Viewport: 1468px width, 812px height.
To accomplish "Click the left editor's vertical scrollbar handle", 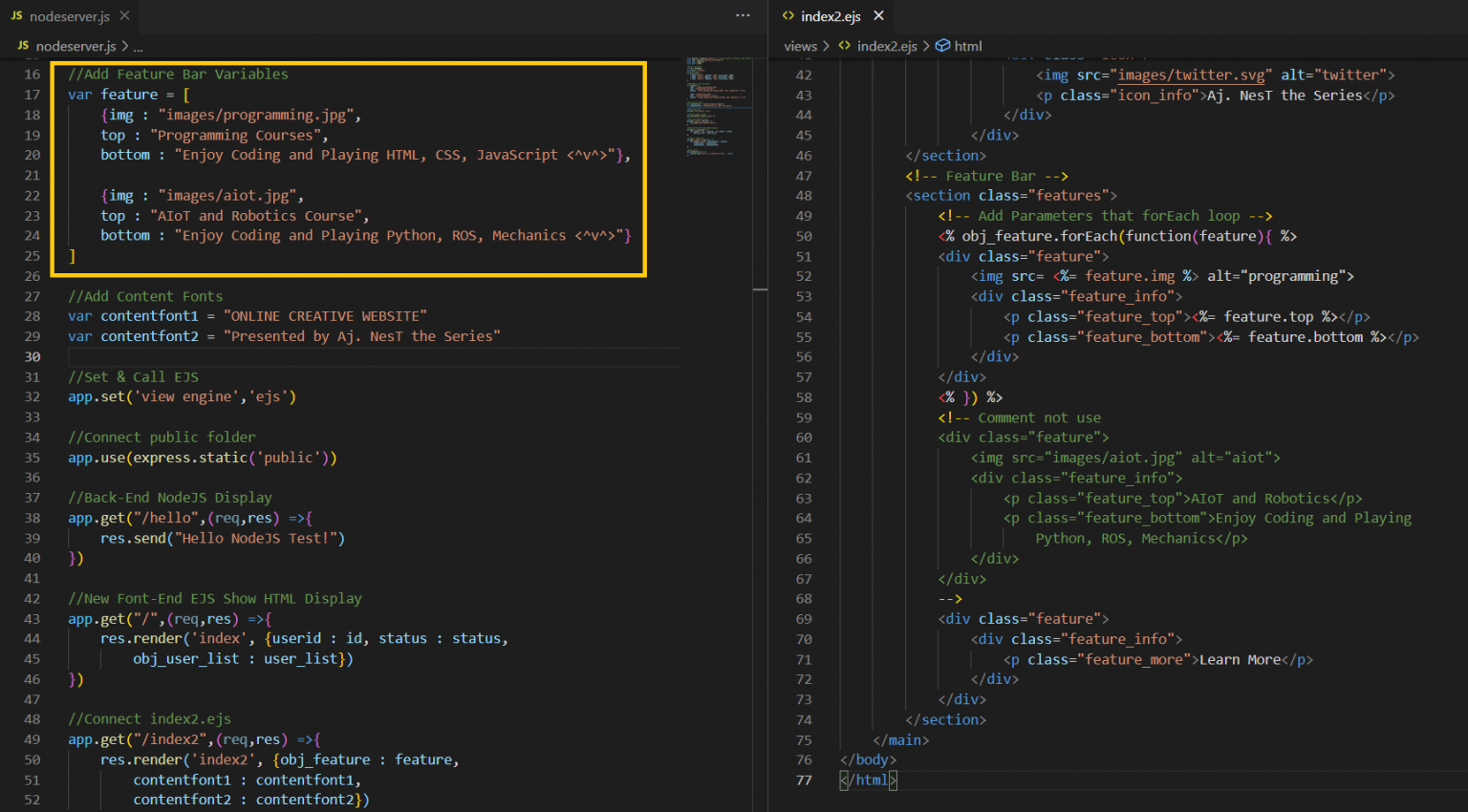I will point(760,288).
